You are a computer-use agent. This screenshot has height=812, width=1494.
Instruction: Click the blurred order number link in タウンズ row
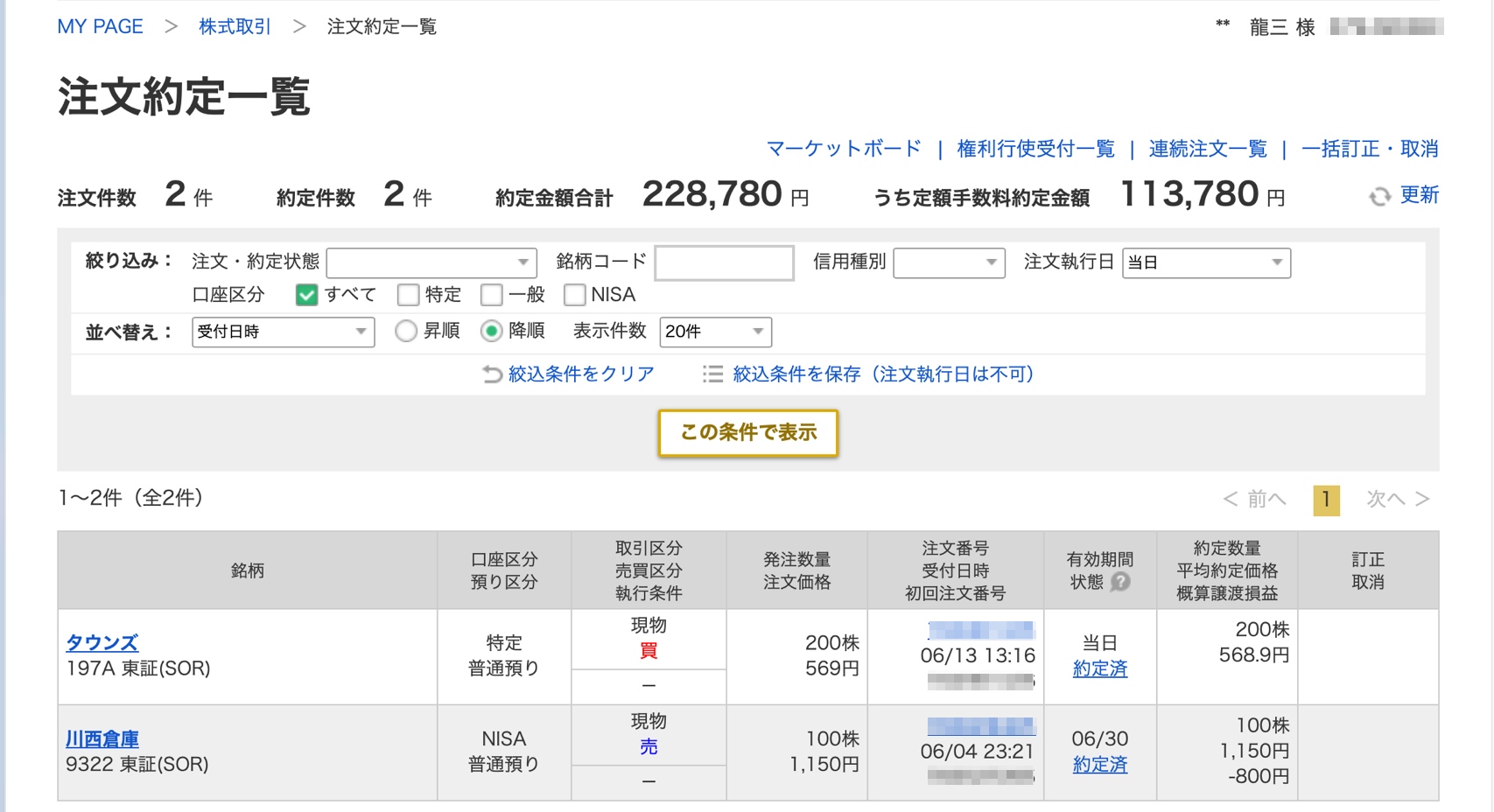tap(981, 630)
